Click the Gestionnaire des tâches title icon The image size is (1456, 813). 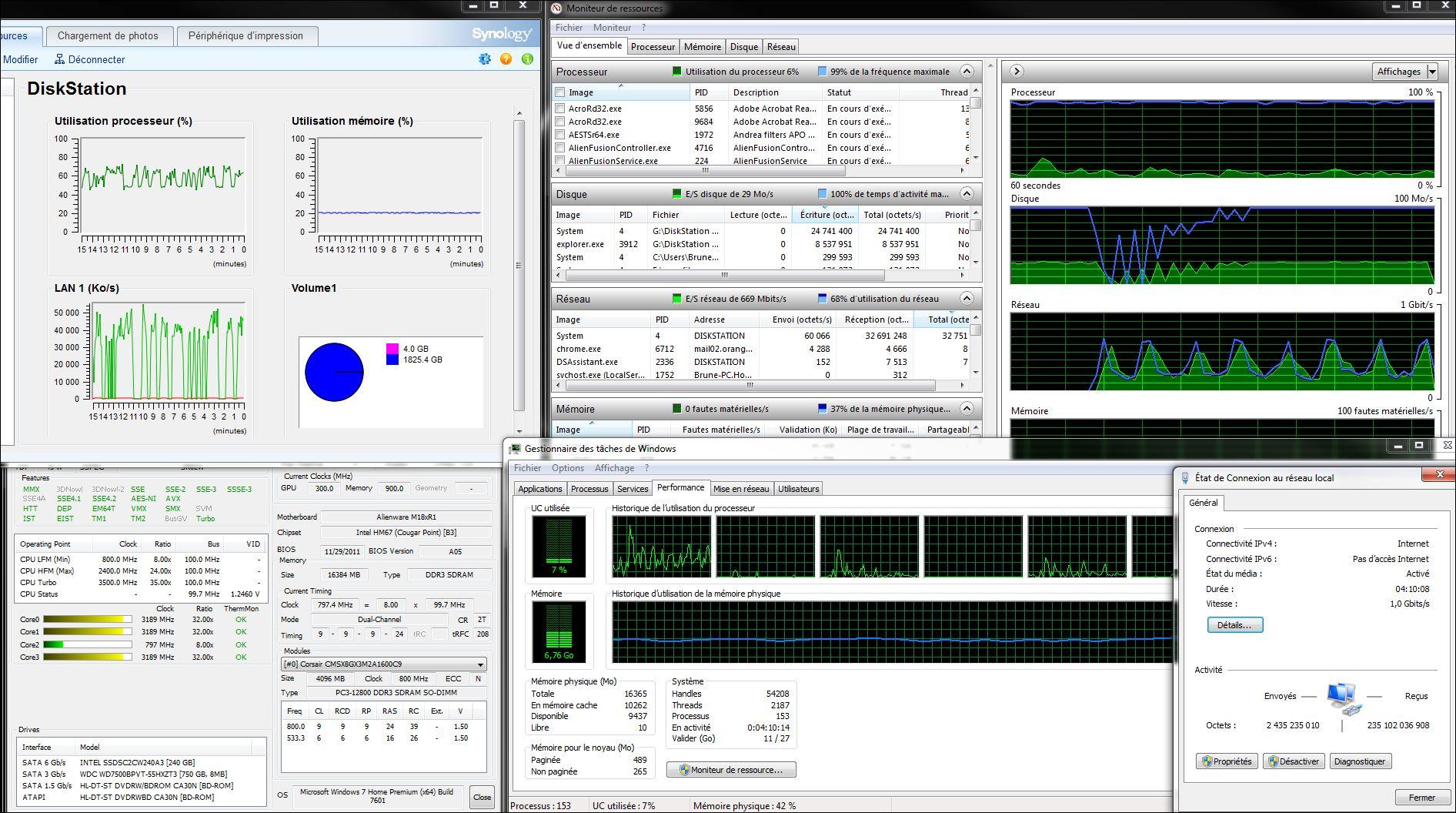click(x=516, y=449)
